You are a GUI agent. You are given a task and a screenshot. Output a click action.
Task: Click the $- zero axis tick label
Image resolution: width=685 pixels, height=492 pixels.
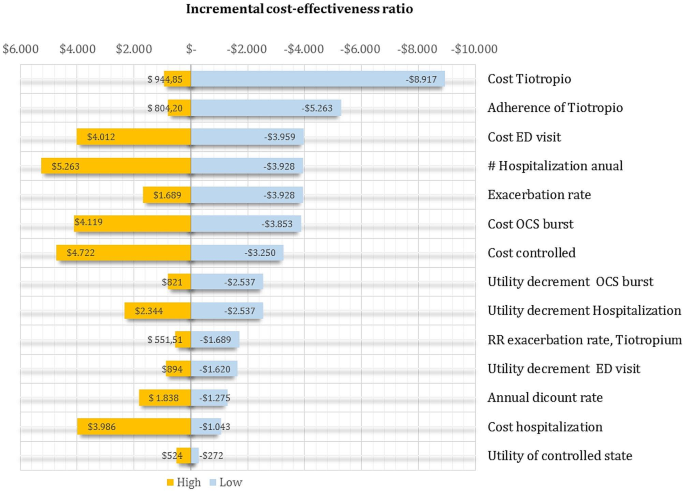[191, 49]
